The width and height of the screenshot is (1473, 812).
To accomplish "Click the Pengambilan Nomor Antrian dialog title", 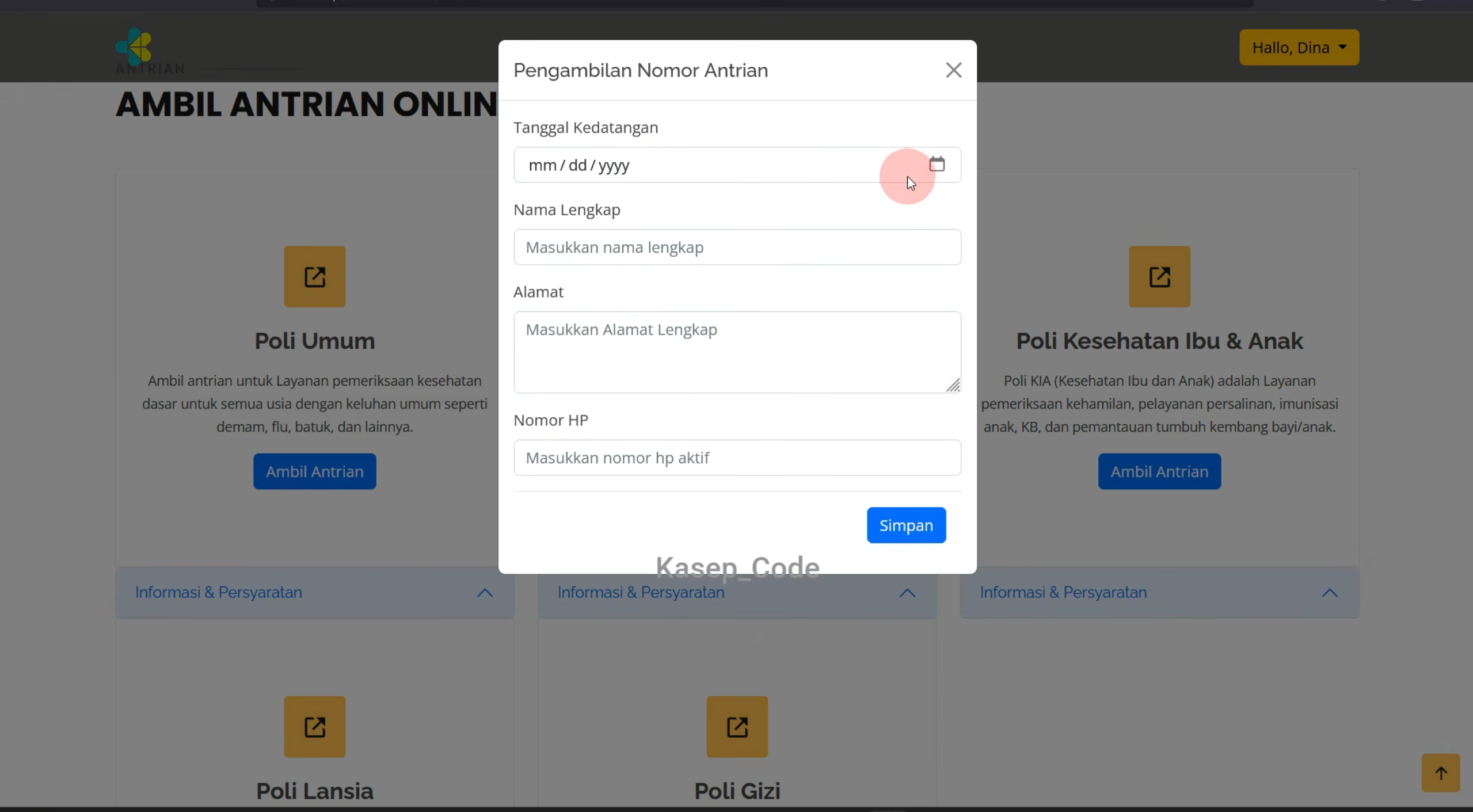I will click(x=641, y=70).
